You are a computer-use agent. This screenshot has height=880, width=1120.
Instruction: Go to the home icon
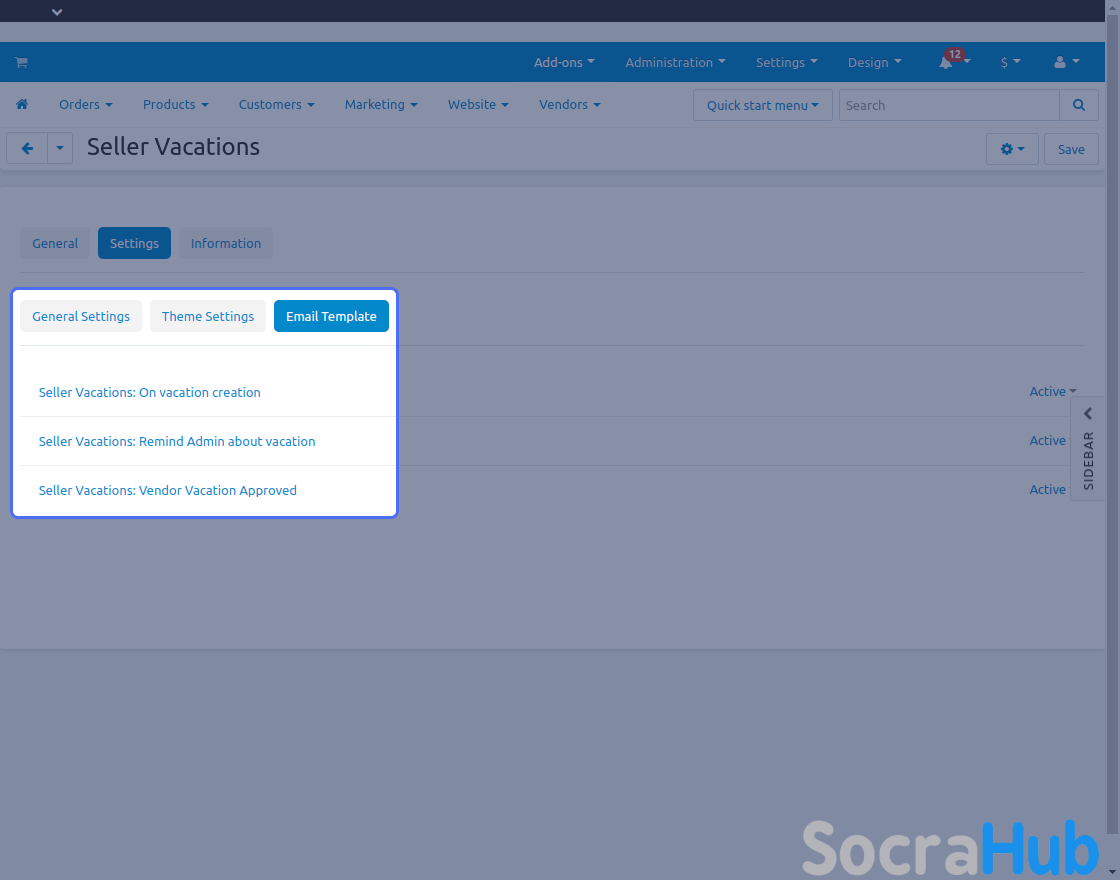coord(21,105)
